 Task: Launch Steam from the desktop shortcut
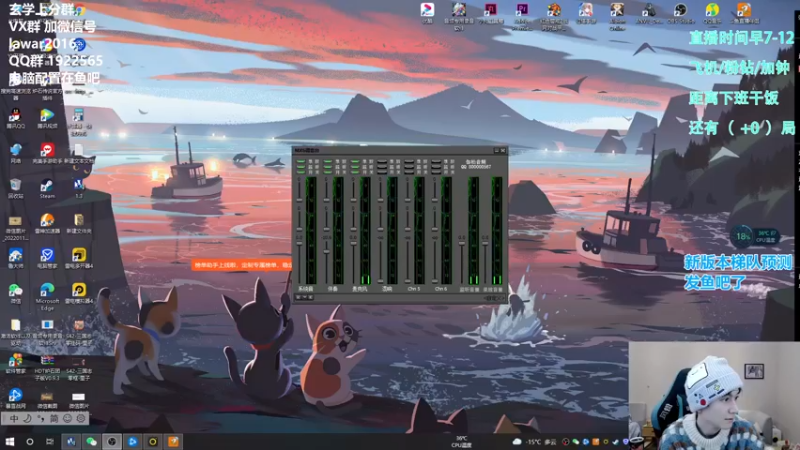(47, 188)
